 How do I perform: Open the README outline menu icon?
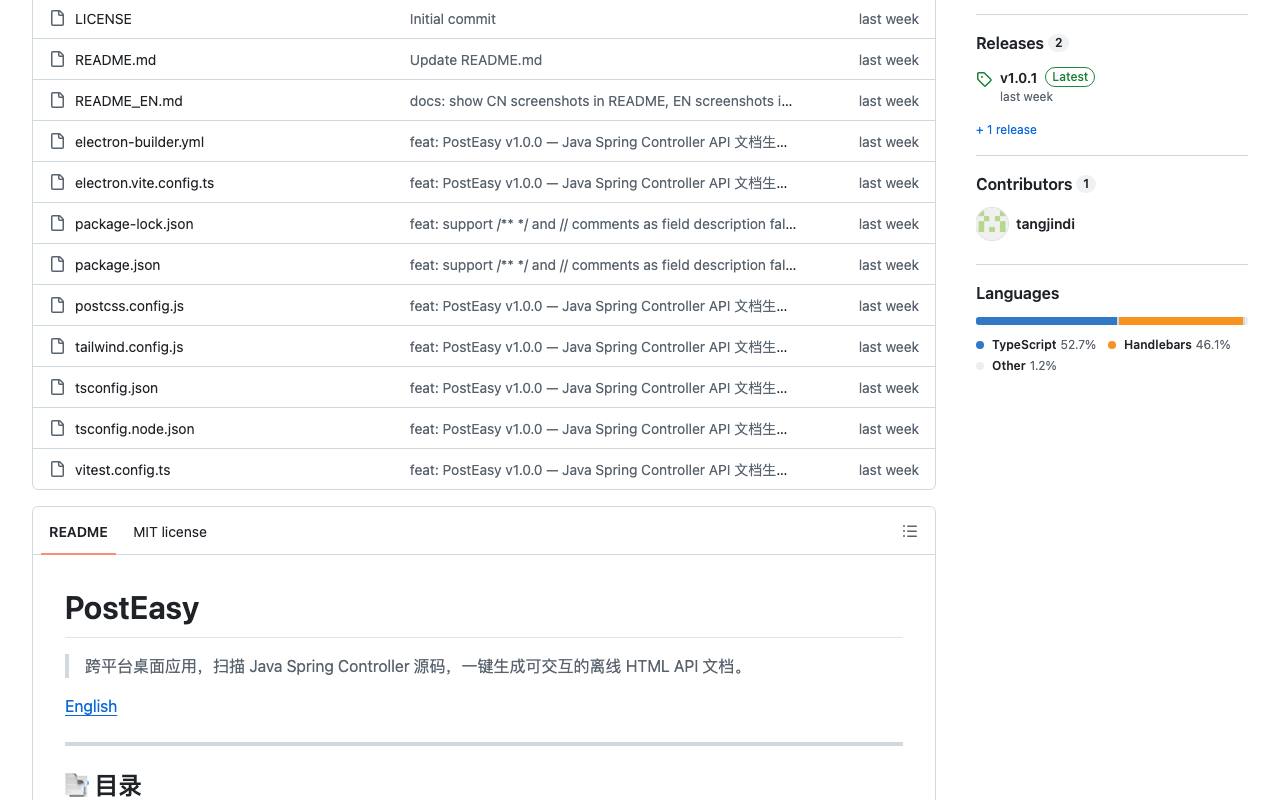click(x=910, y=532)
